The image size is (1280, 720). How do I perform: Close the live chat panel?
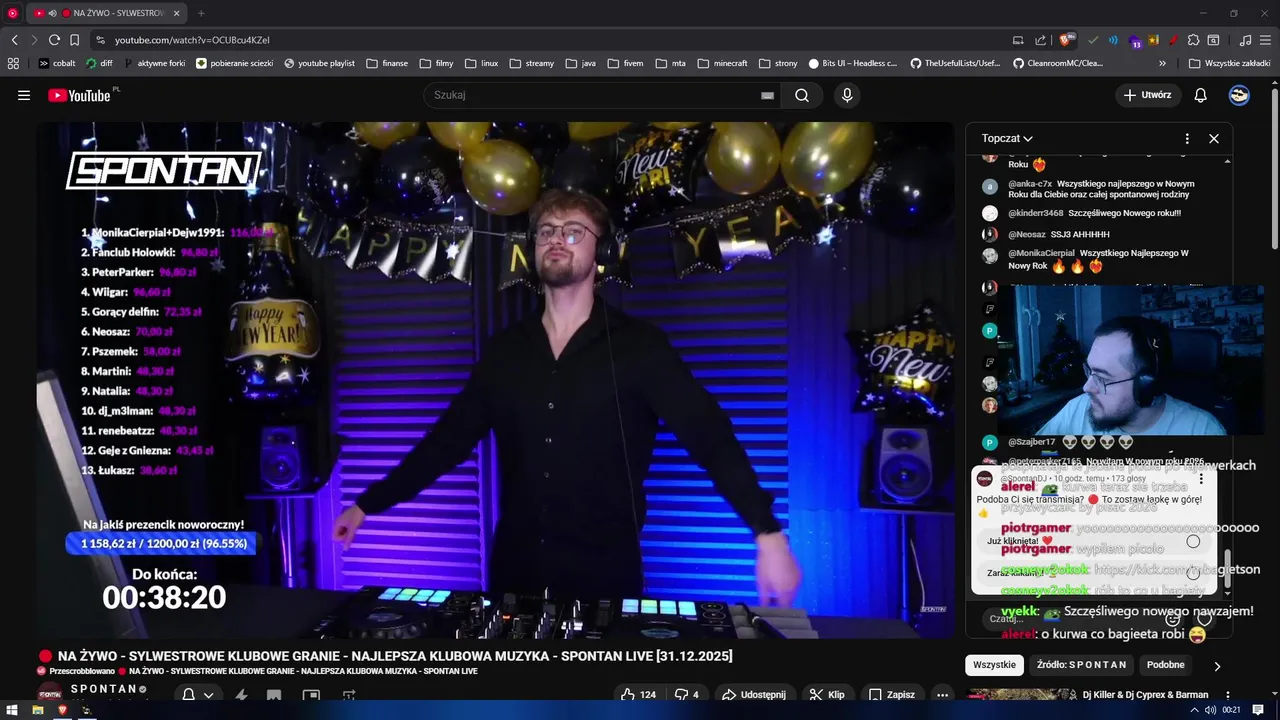1214,139
